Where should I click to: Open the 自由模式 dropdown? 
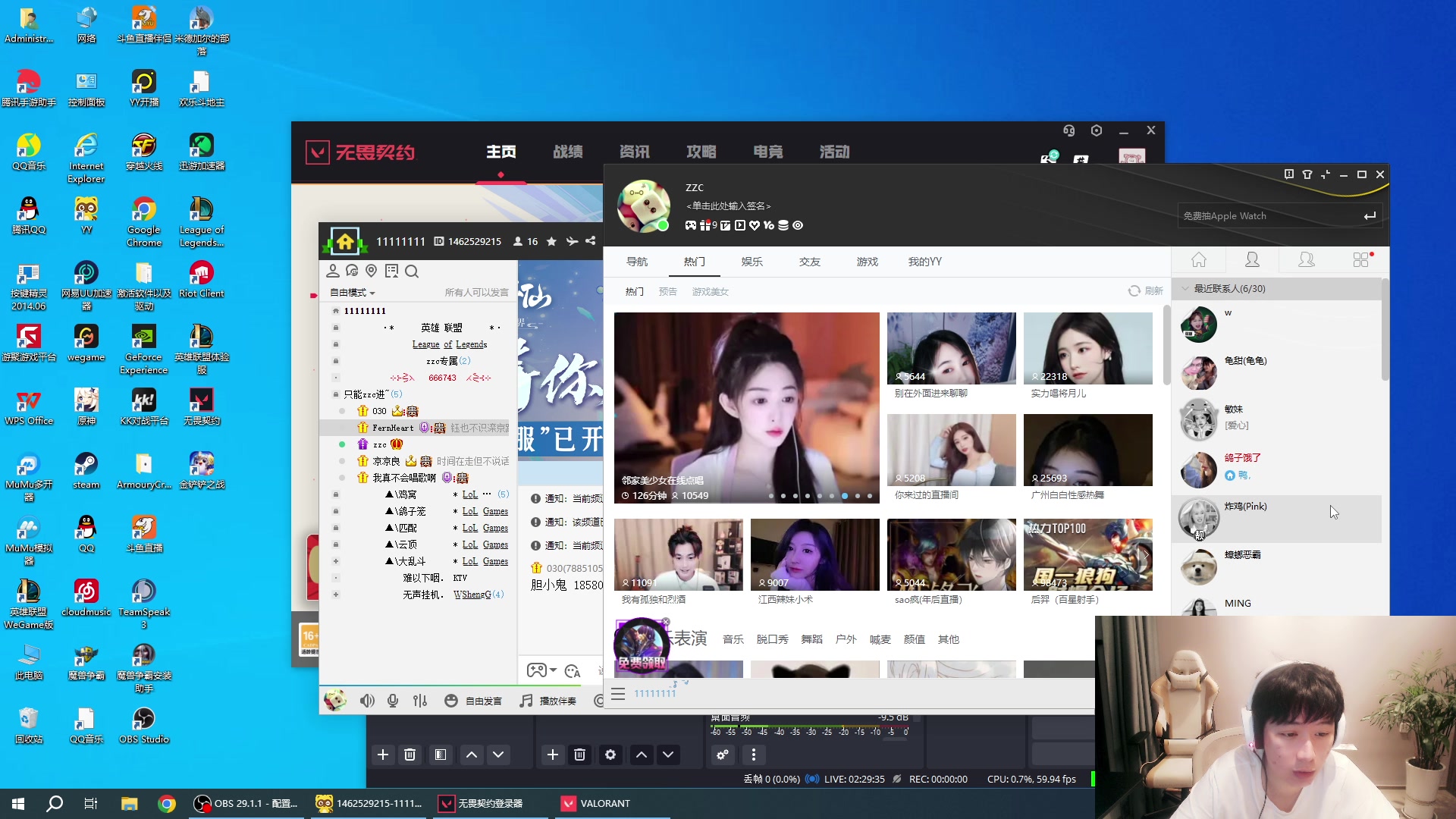(352, 293)
